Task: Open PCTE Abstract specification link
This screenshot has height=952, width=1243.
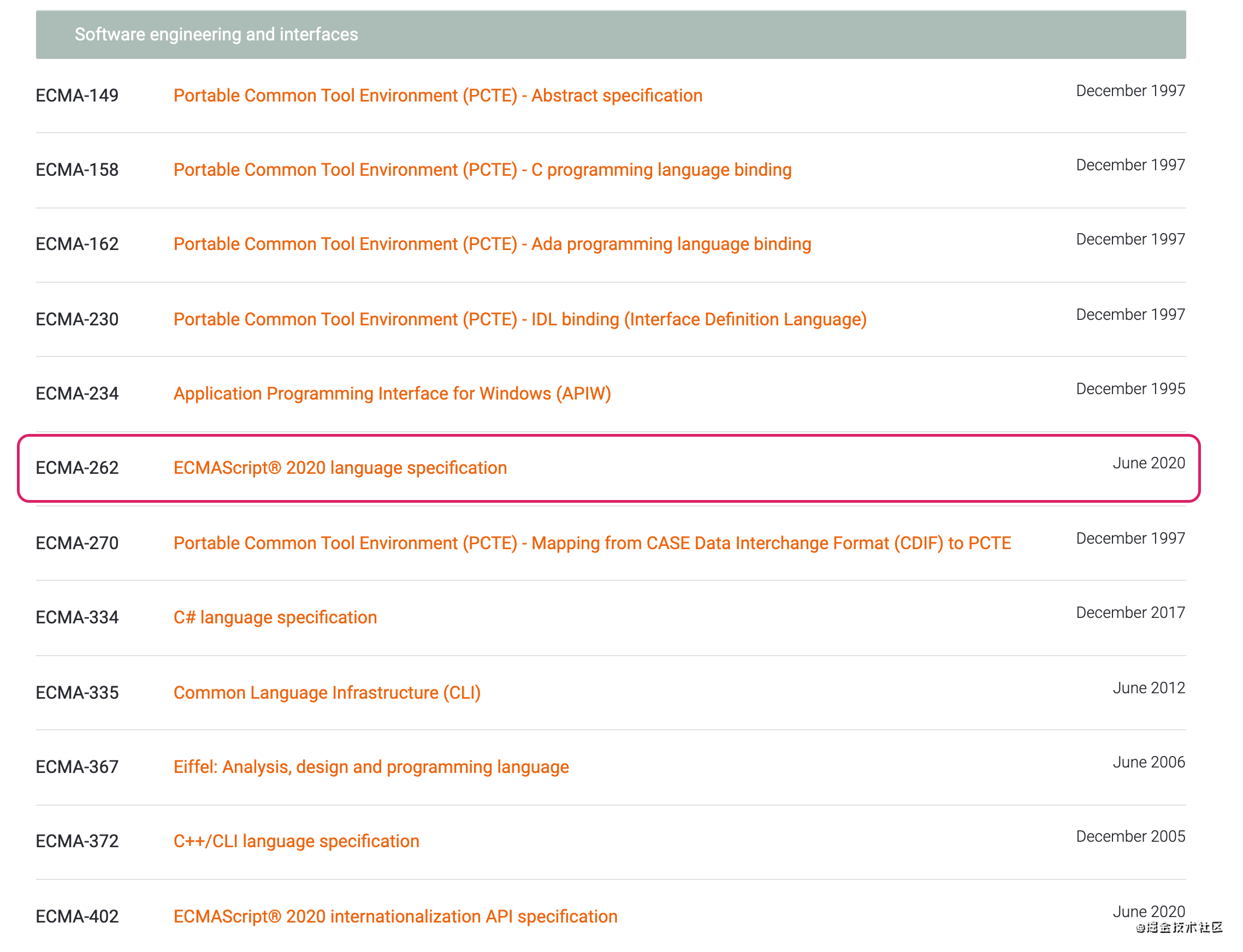Action: click(437, 95)
